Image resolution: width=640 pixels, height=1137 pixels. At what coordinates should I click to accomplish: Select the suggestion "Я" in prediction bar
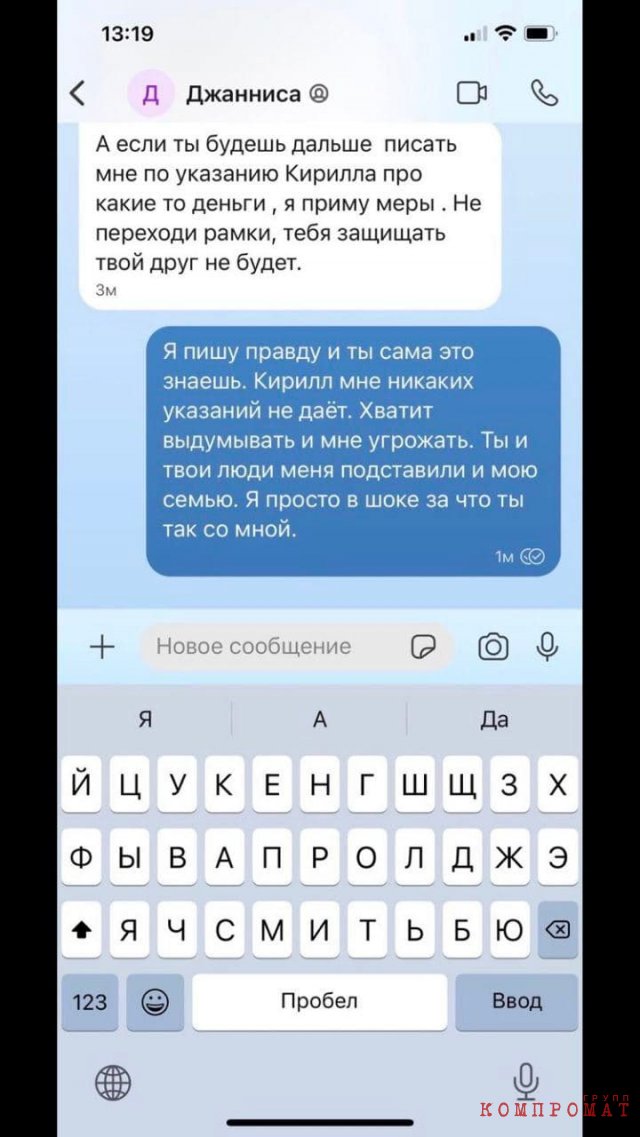145,719
